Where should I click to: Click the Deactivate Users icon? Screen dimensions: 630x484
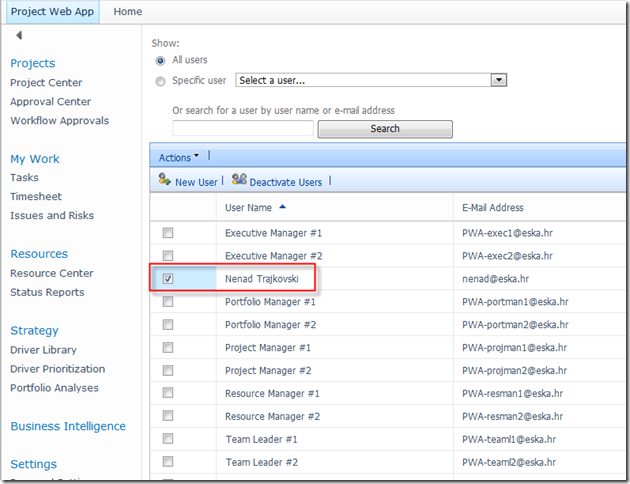[239, 181]
